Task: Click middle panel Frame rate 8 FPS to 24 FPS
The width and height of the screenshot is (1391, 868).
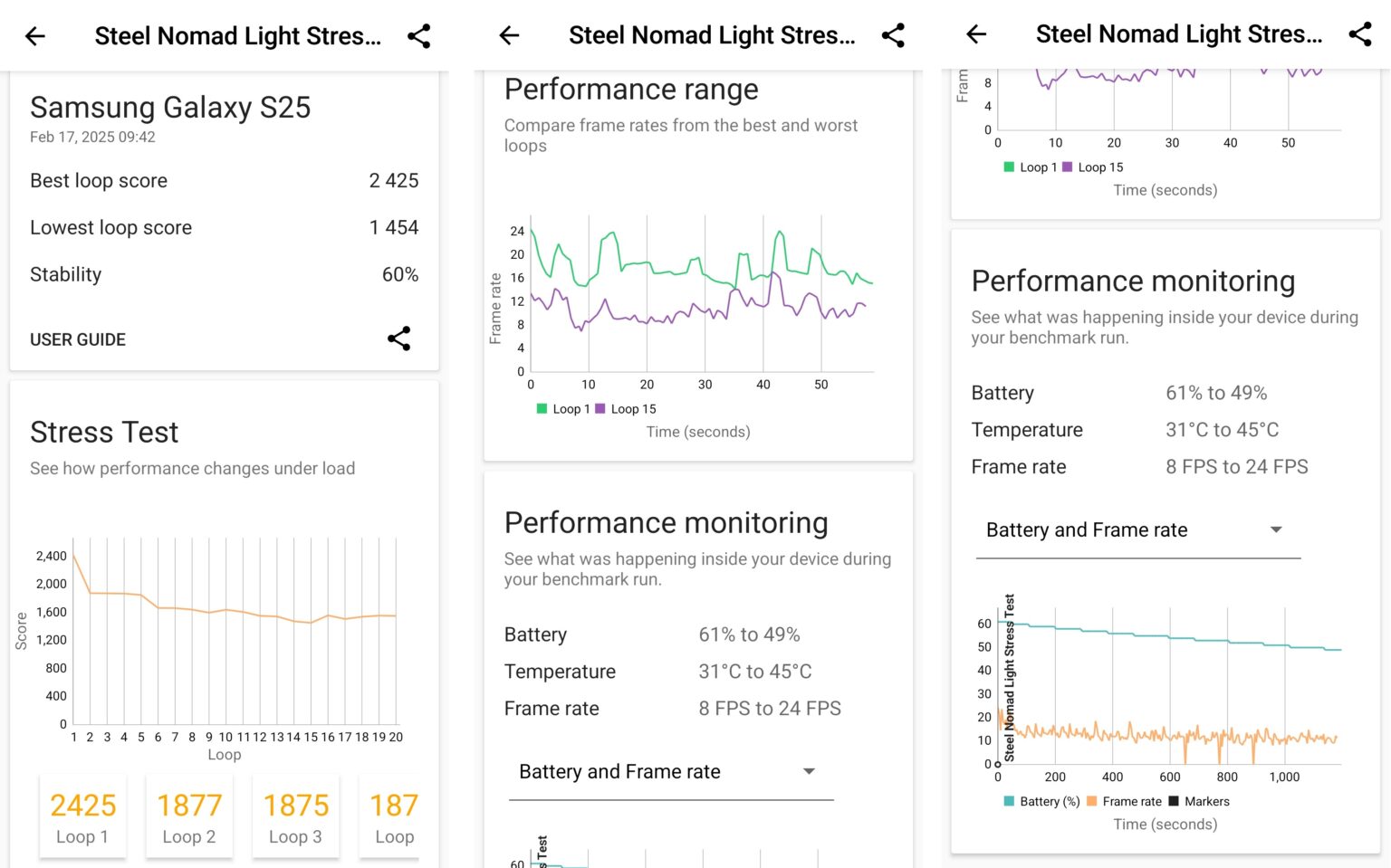Action: [x=770, y=709]
